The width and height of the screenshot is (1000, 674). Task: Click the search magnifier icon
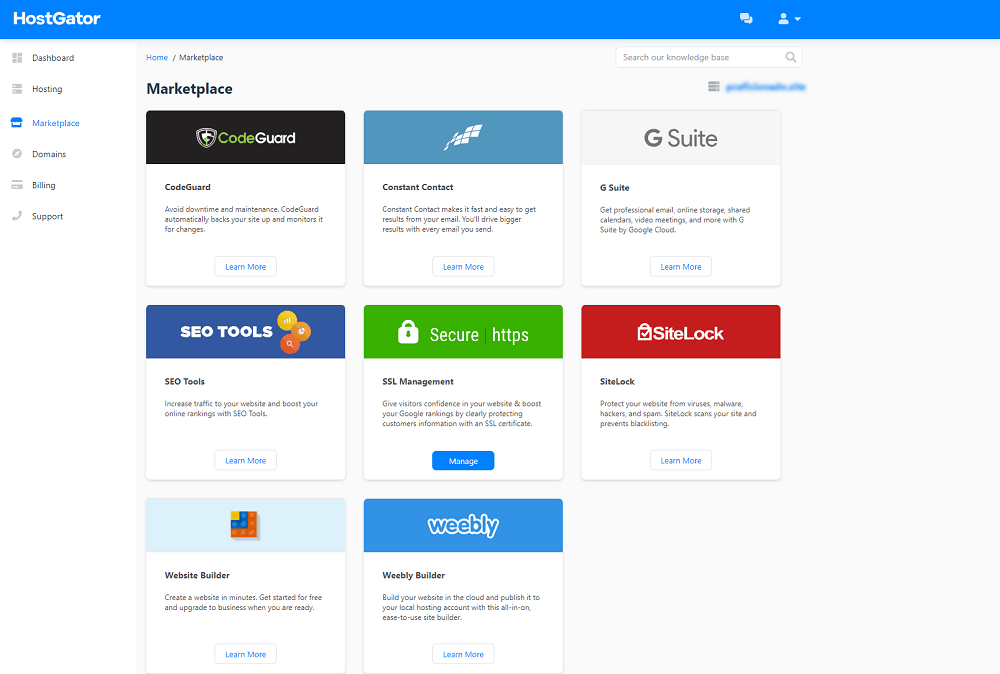[x=791, y=57]
